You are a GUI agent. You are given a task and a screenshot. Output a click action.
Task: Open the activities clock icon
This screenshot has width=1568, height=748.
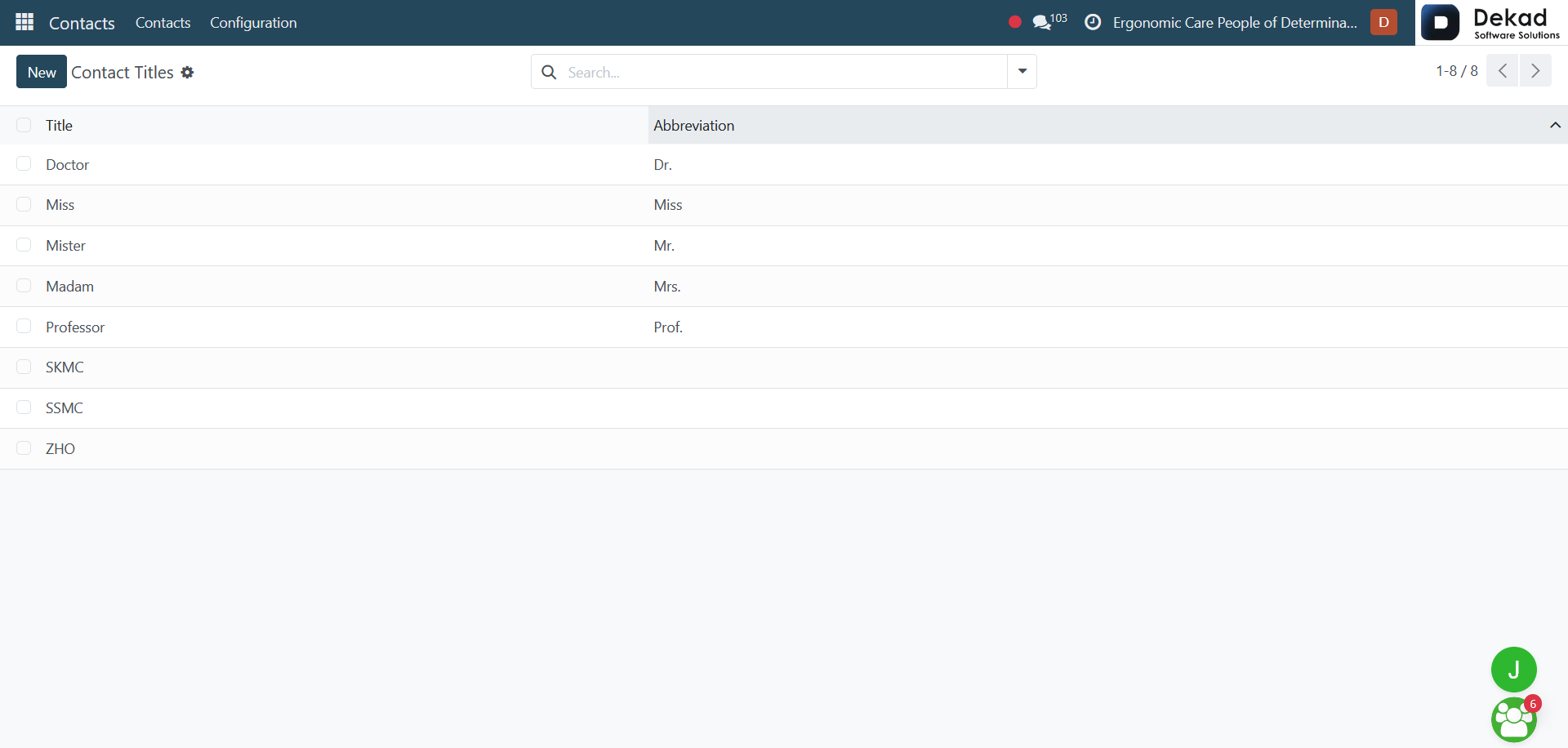click(1093, 22)
